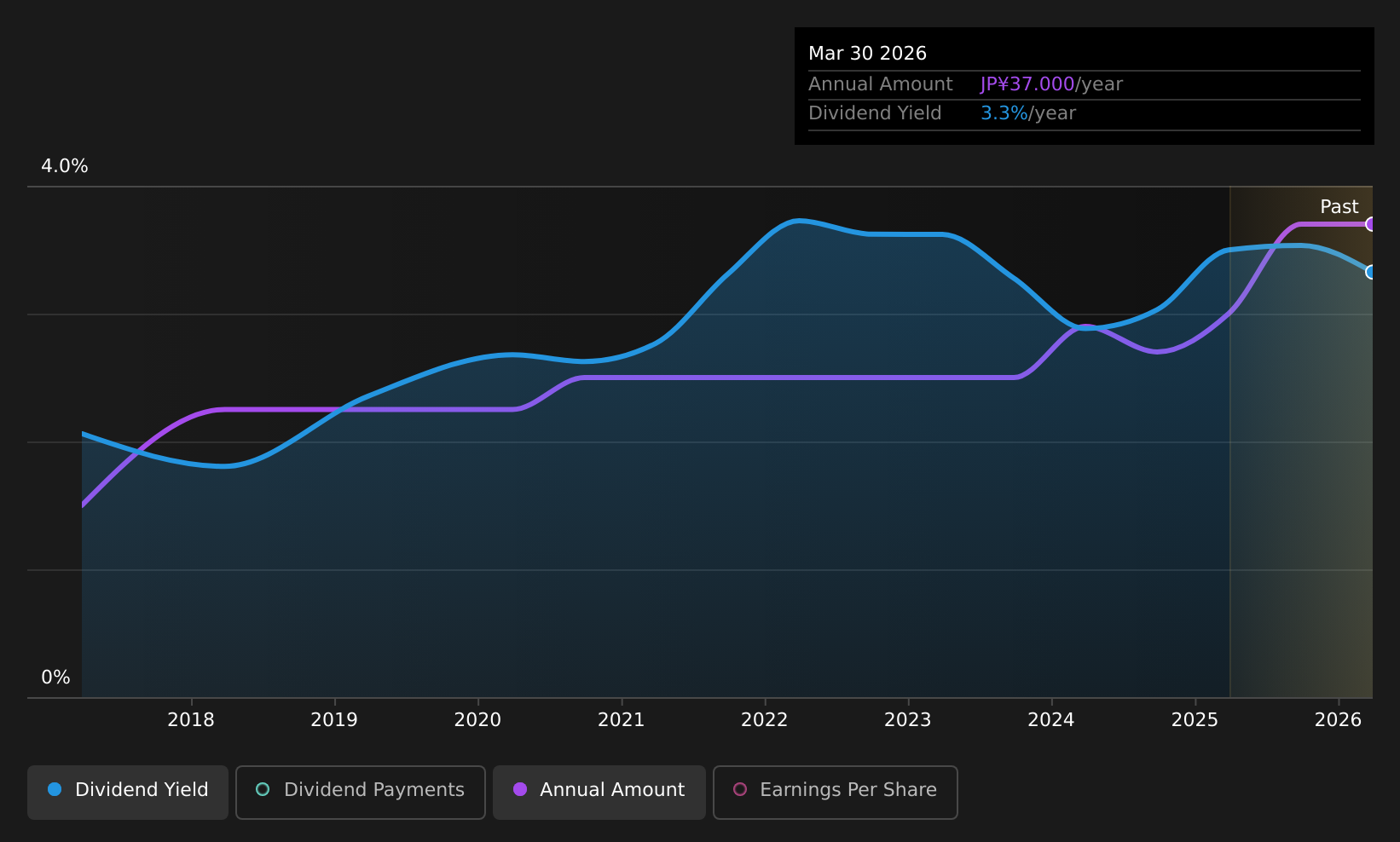This screenshot has height=842, width=1400.
Task: Click the 2024 x-axis label
Action: (1051, 720)
